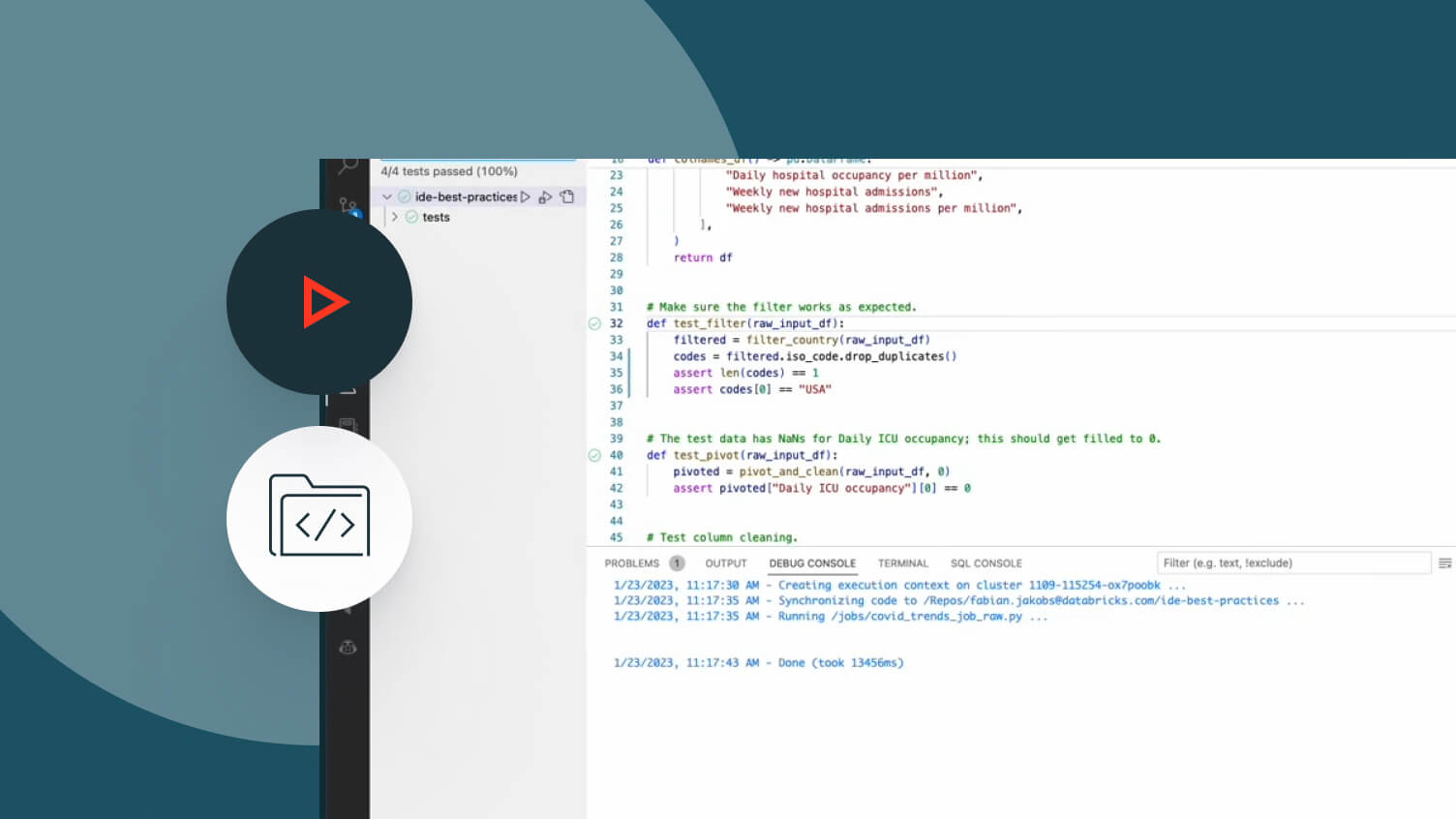
Task: Open Search in the activity bar
Action: pyautogui.click(x=348, y=167)
